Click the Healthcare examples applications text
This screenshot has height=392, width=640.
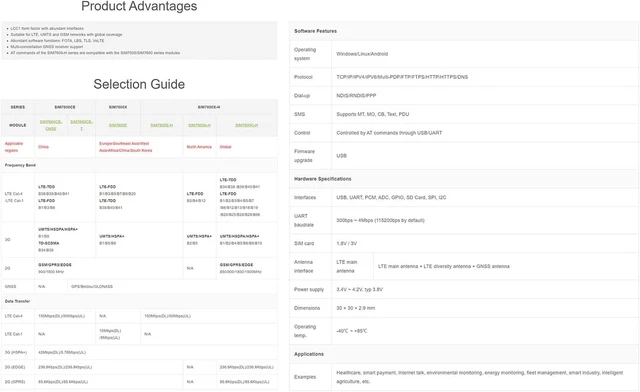(x=480, y=377)
